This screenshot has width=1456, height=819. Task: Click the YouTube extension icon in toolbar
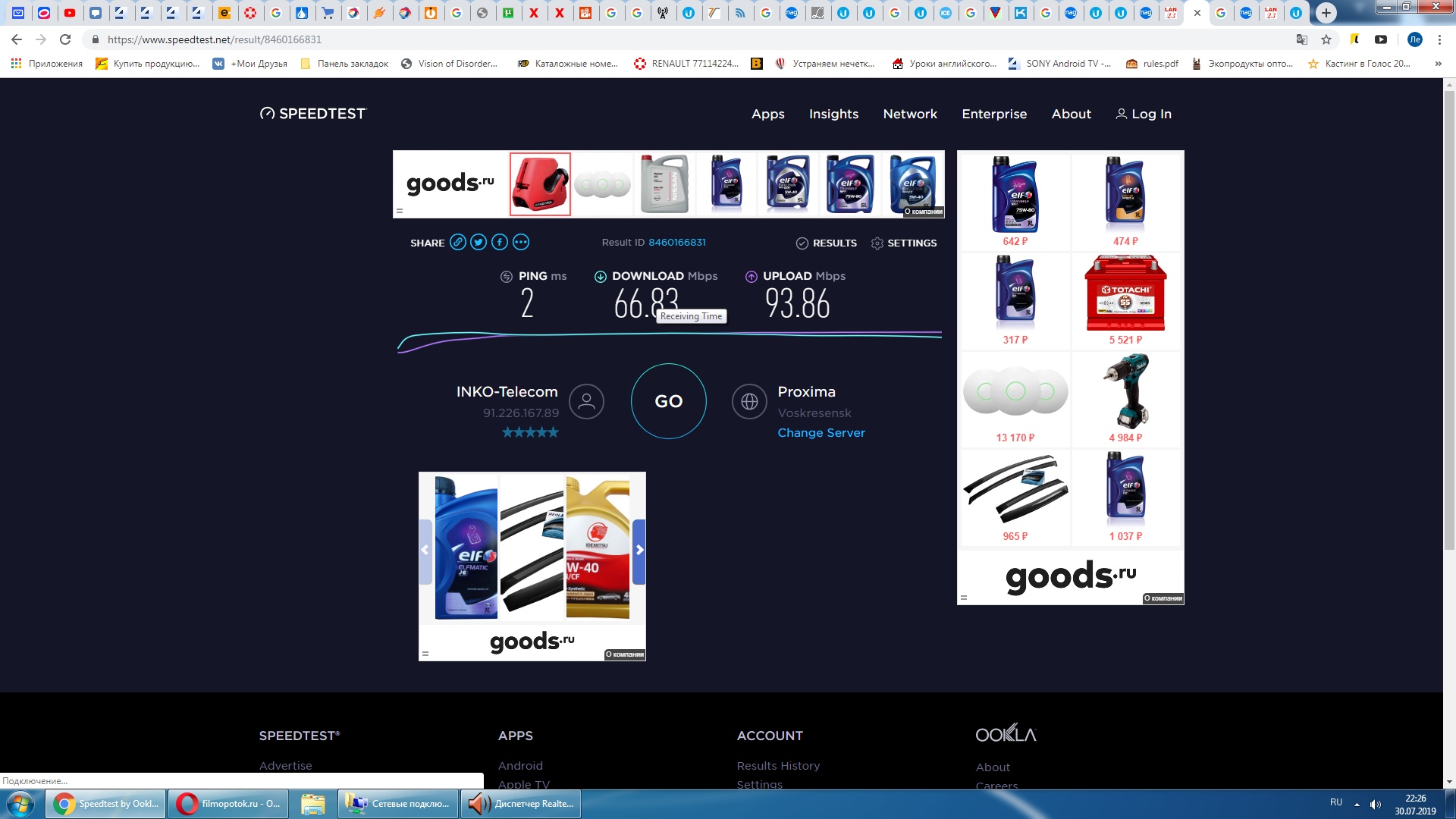(x=1381, y=39)
